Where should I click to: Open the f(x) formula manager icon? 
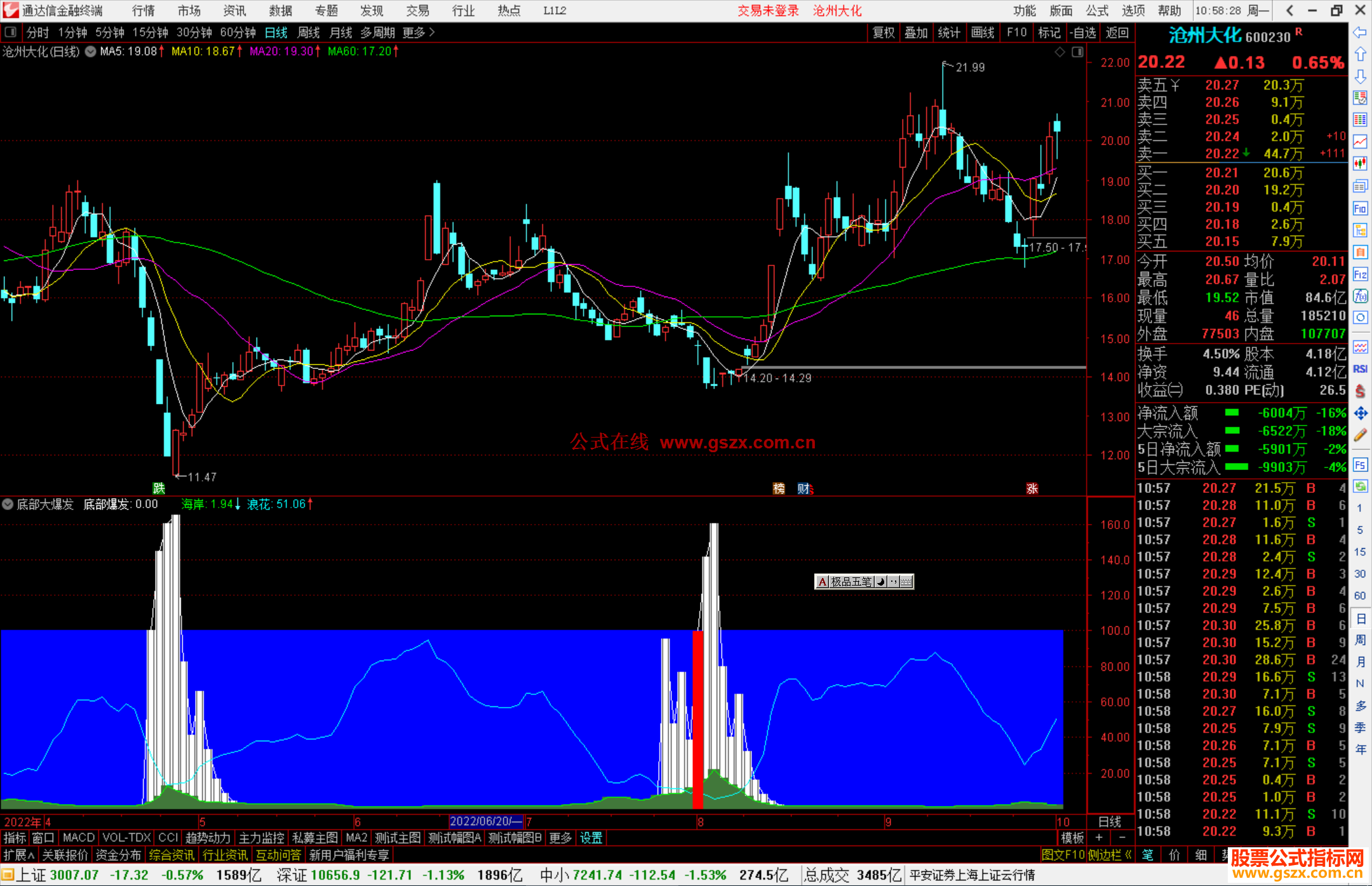(1360, 296)
